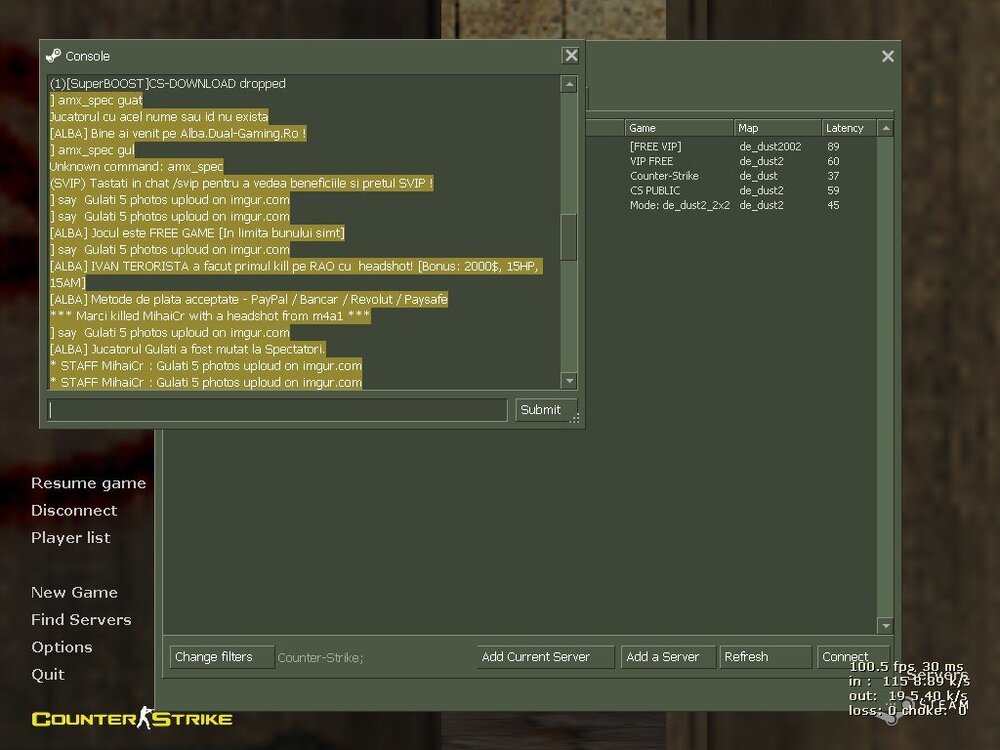1000x750 pixels.
Task: Sort servers by Map column
Action: tap(775, 128)
